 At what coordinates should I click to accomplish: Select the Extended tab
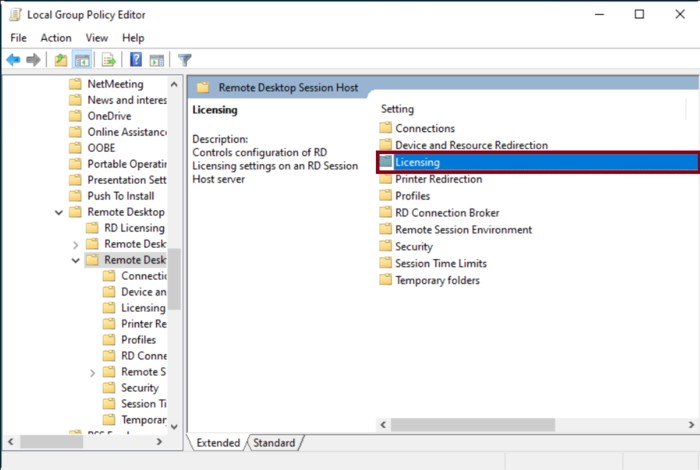(x=218, y=442)
